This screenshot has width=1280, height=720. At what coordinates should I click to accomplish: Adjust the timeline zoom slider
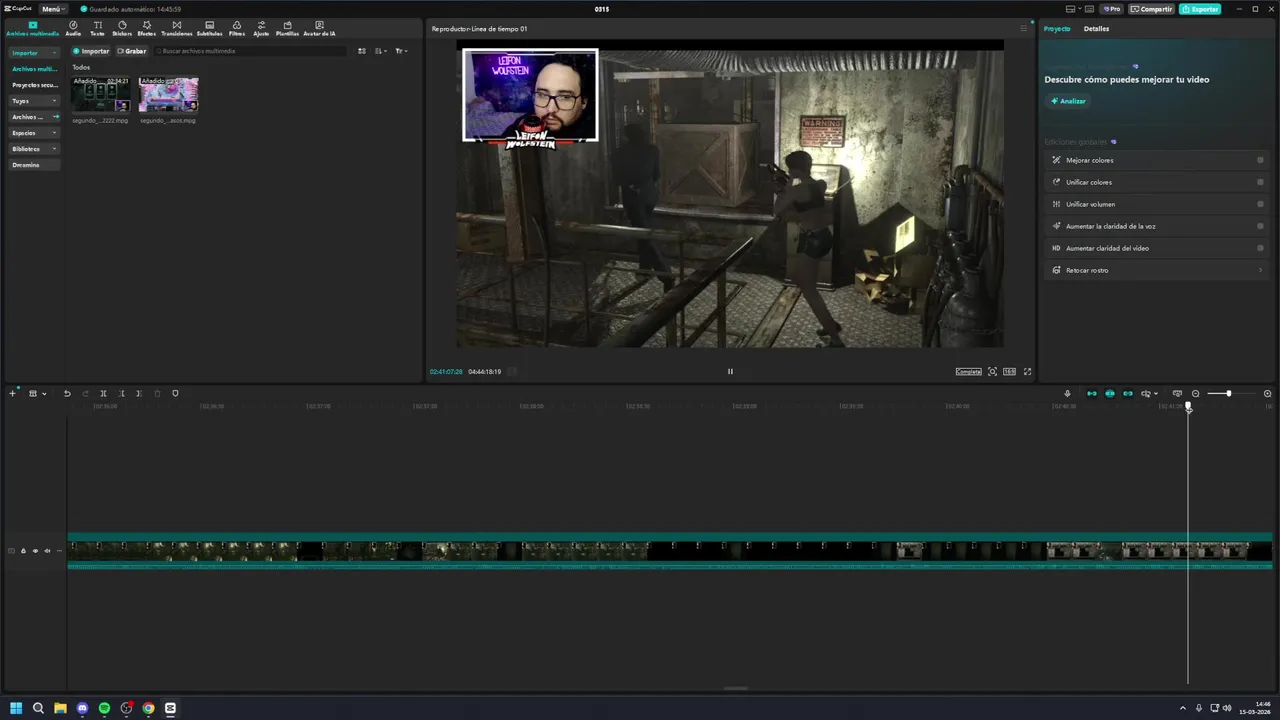[1228, 394]
